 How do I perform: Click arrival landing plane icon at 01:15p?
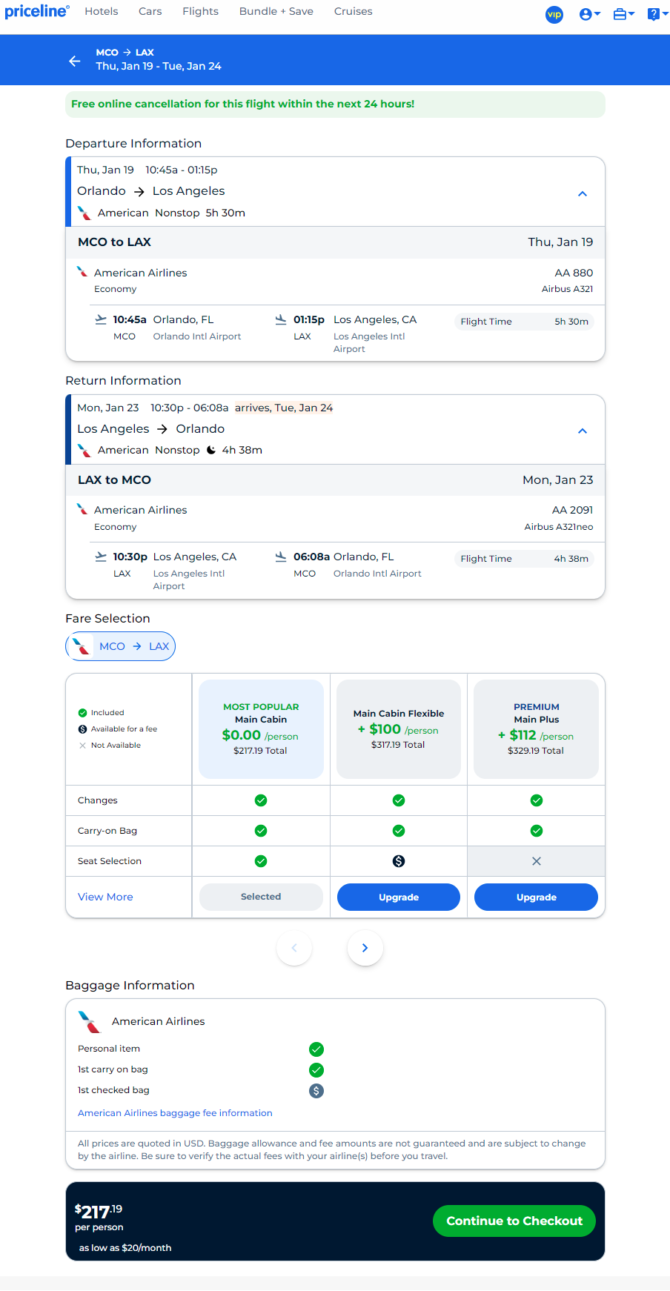(x=281, y=320)
